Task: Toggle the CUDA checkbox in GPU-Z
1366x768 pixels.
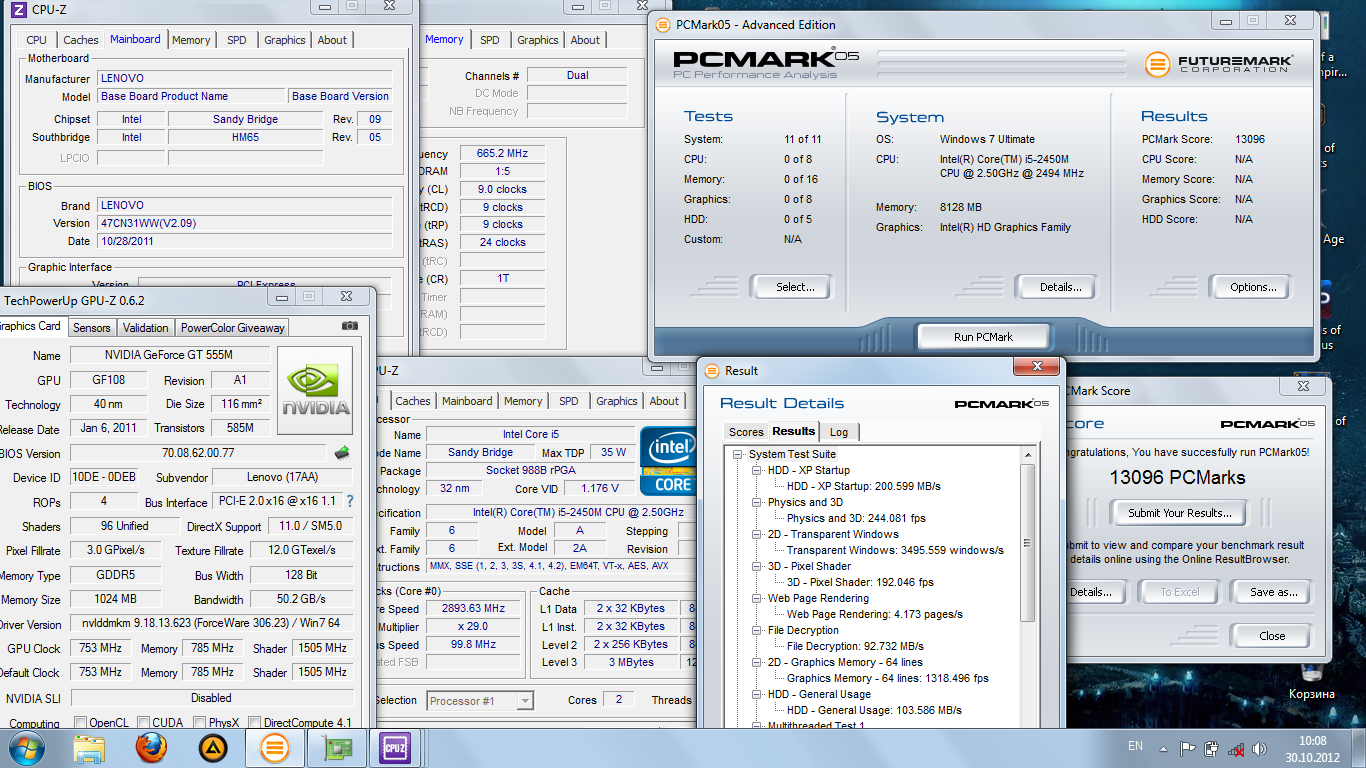Action: point(143,723)
